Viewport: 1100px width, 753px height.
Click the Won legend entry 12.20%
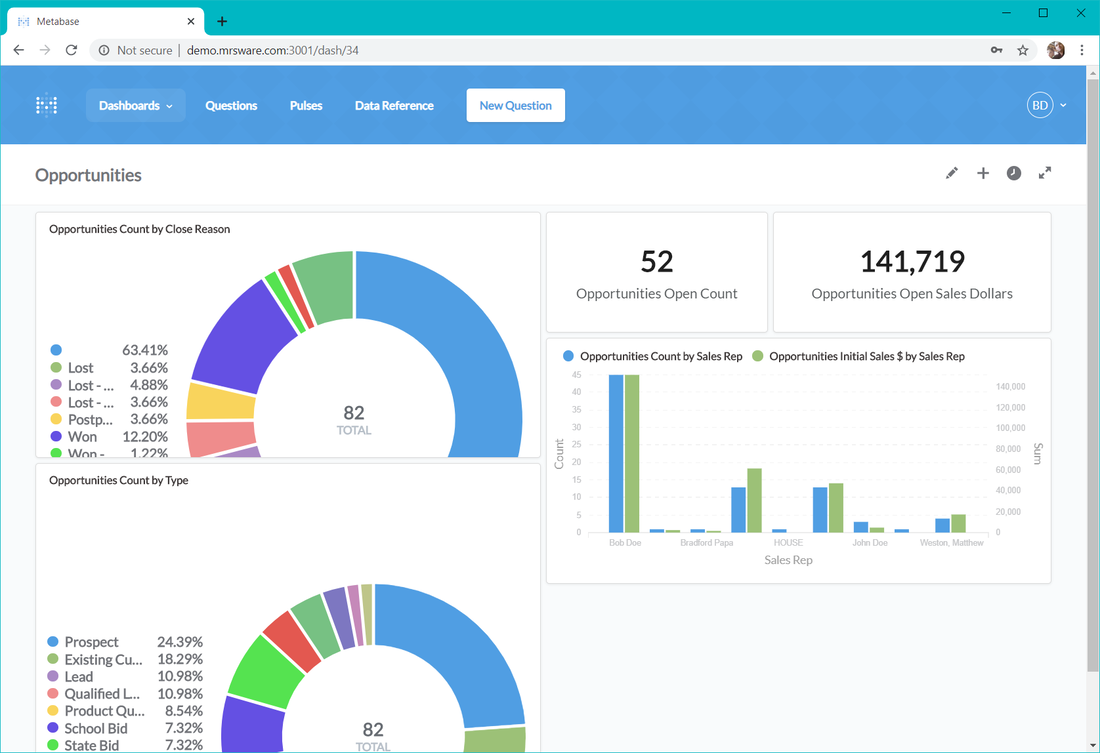pyautogui.click(x=109, y=437)
